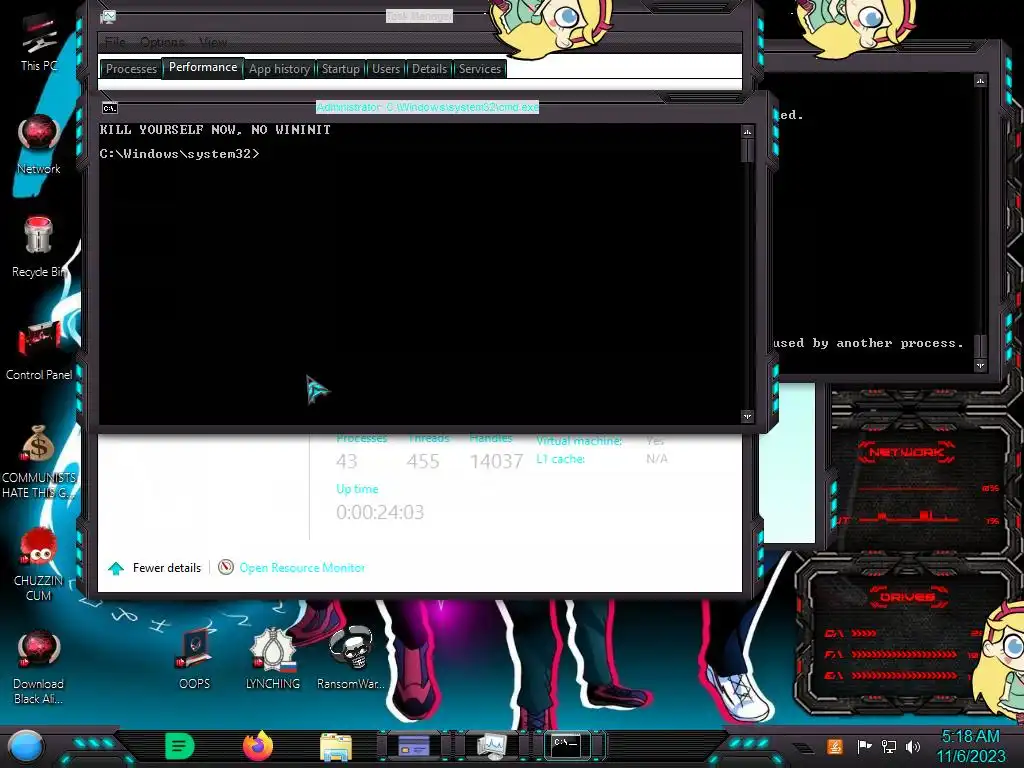Open the File menu in Task Manager
The width and height of the screenshot is (1024, 768).
pyautogui.click(x=115, y=42)
